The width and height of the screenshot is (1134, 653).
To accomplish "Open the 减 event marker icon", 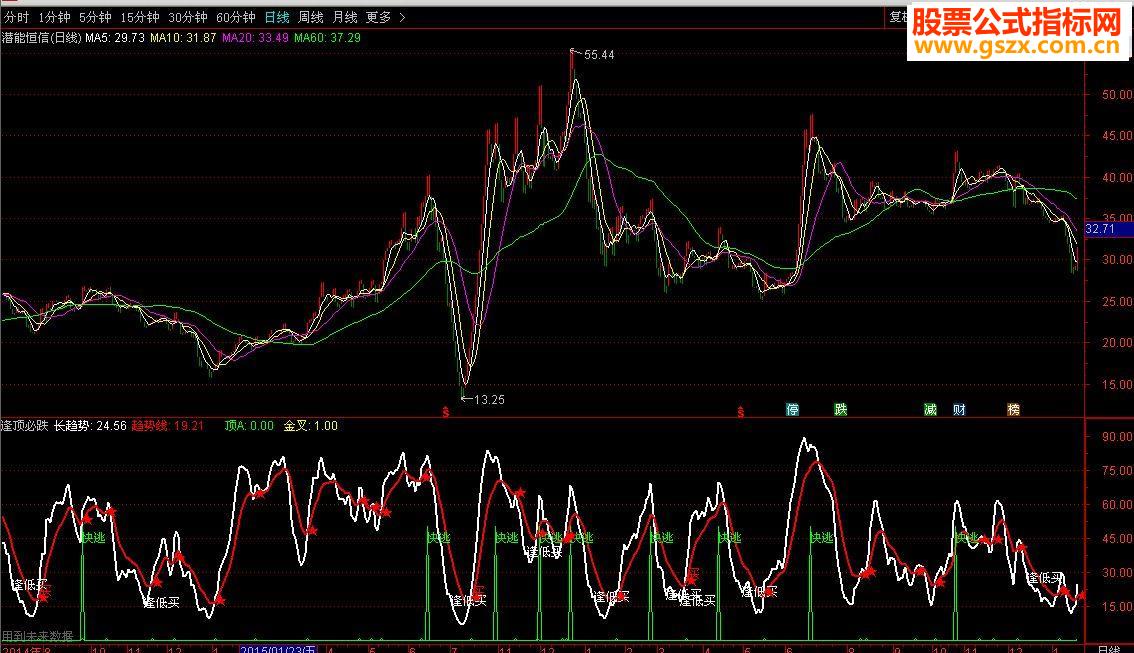I will pos(930,410).
